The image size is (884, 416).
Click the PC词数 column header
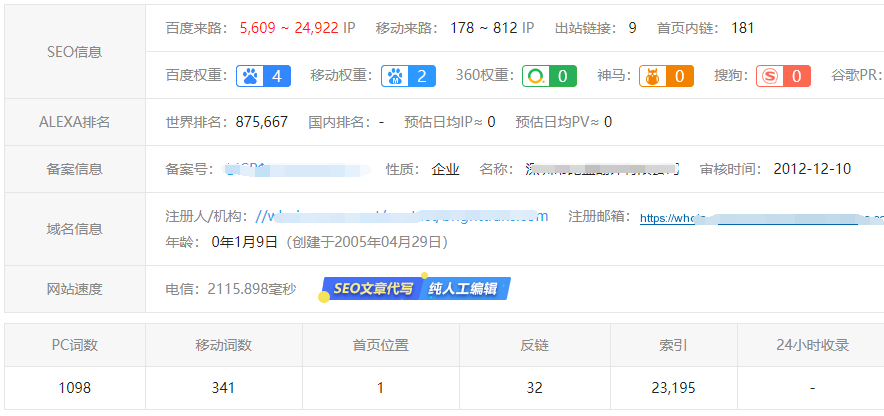[75, 345]
